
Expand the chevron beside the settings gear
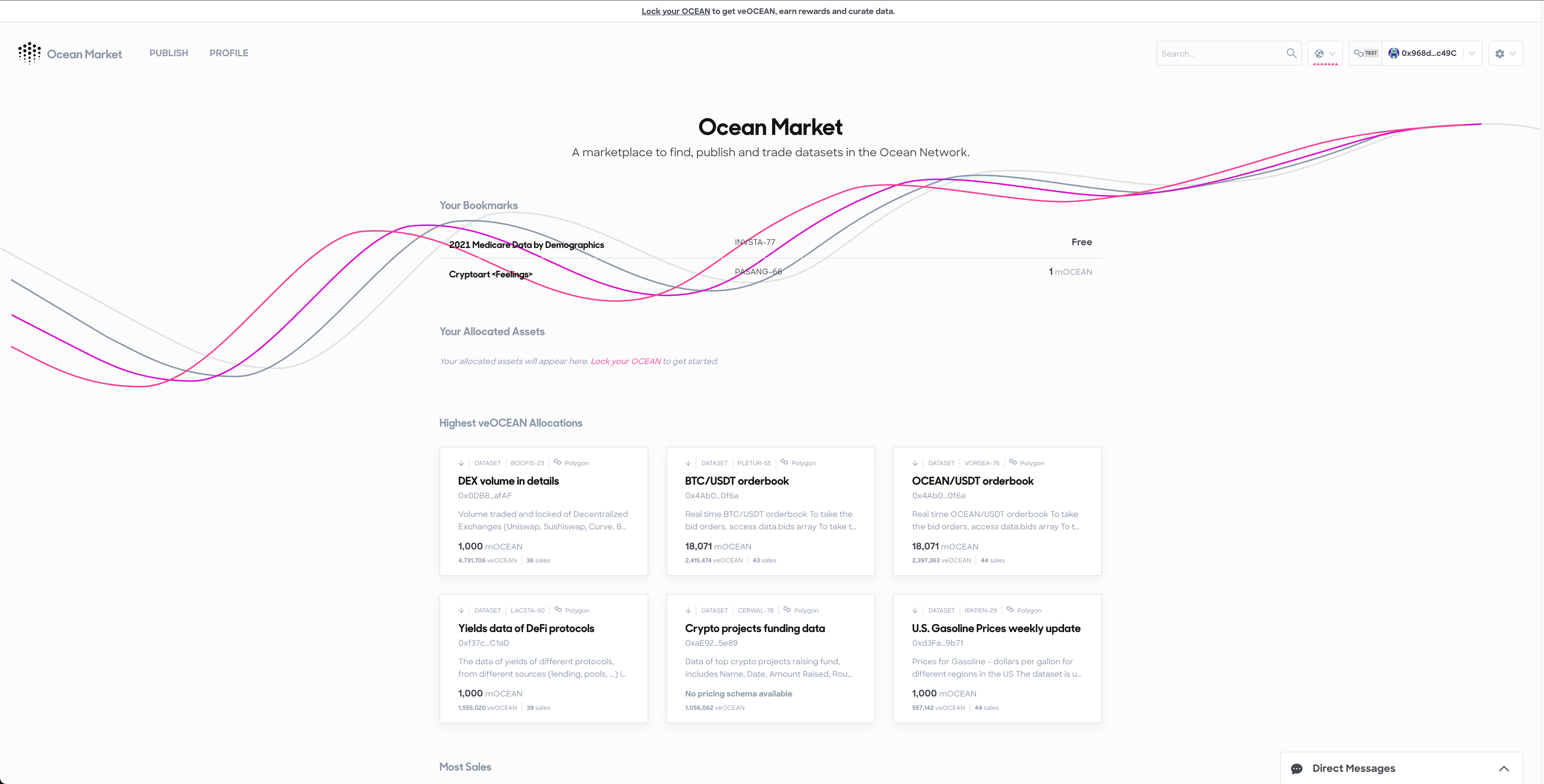1513,53
